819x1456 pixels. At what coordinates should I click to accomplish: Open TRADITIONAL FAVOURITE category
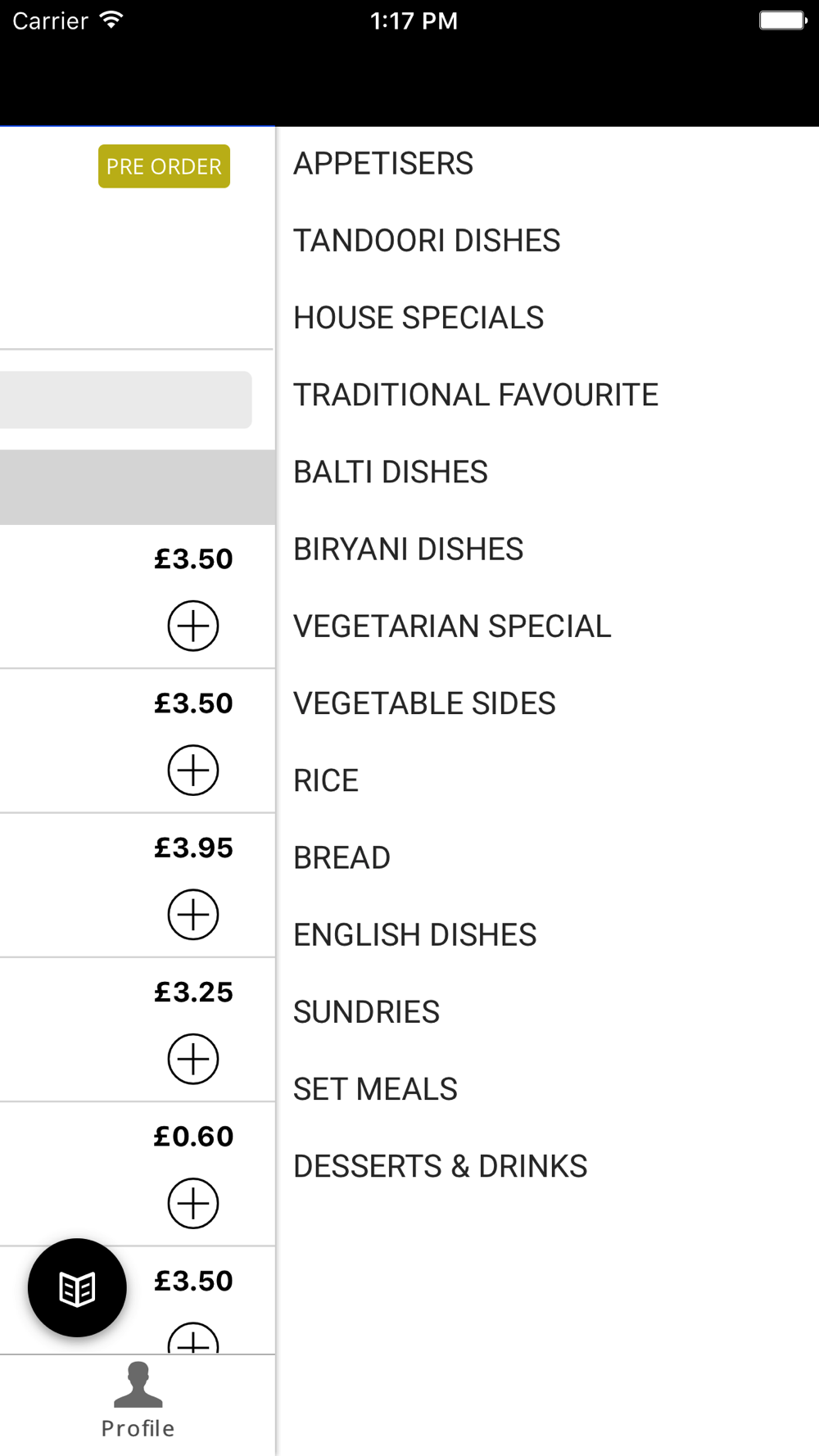tap(476, 395)
